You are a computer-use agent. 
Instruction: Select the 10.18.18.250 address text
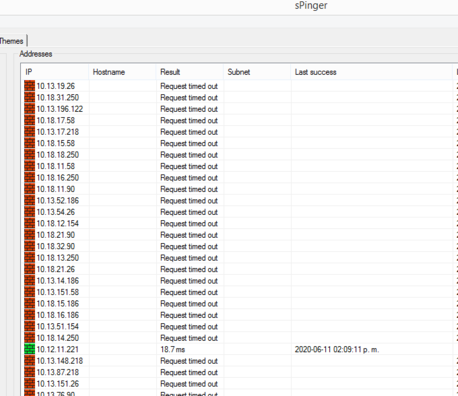pos(58,155)
